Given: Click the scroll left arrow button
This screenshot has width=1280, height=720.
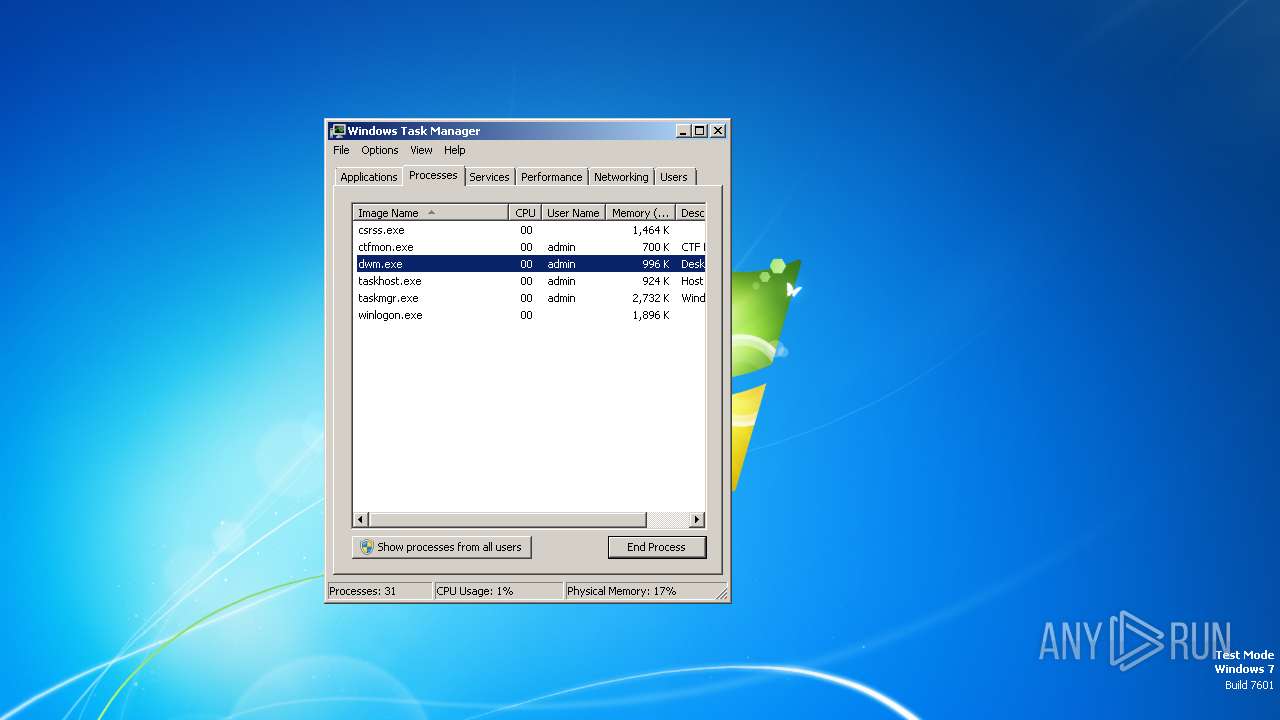Looking at the screenshot, I should point(361,520).
